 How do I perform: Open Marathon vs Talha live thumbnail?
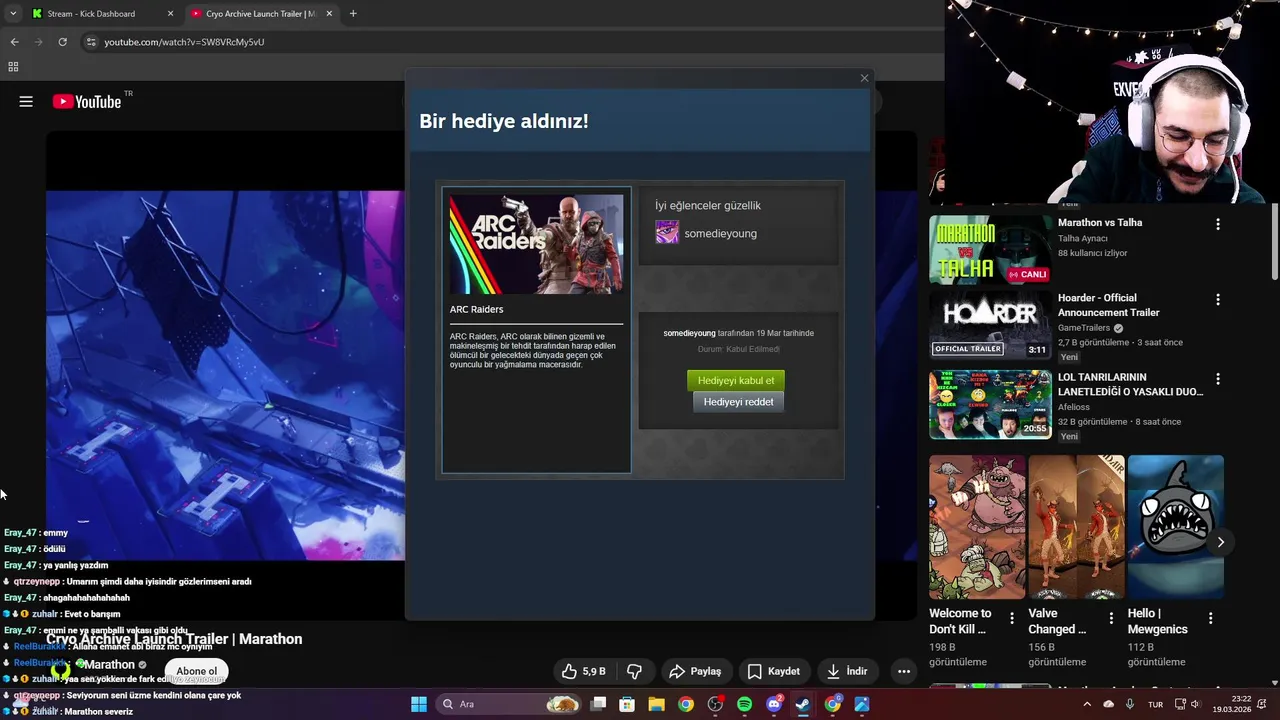pos(990,250)
